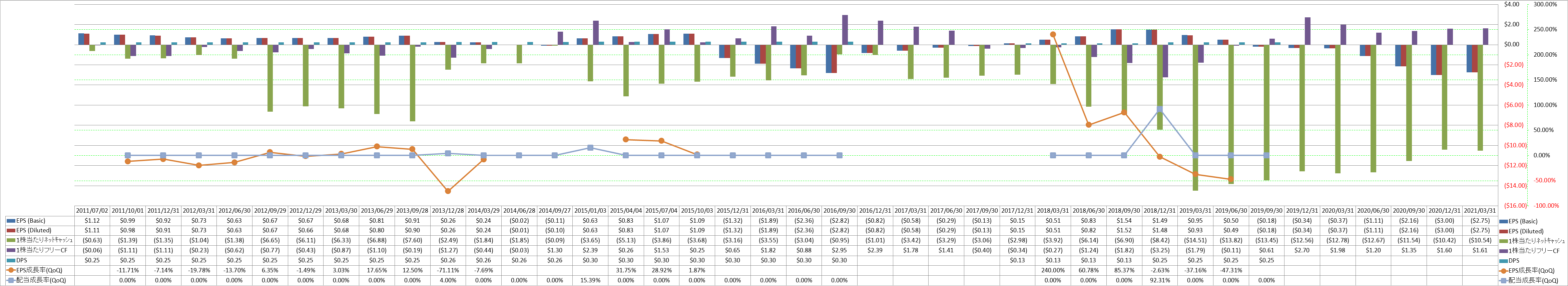Click the 2011/07/02 date column header

pos(92,211)
